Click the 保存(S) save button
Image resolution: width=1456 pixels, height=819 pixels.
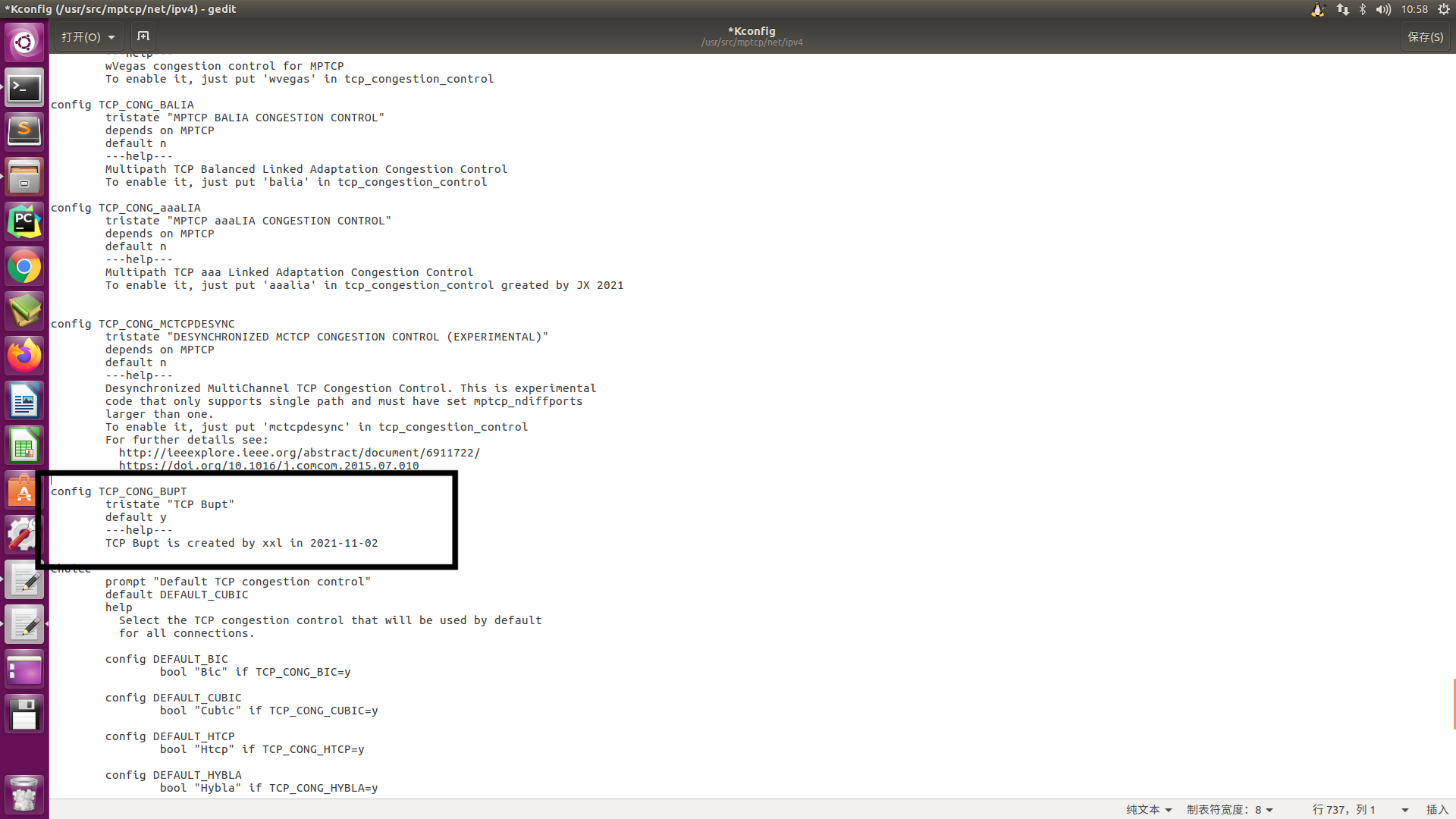[1425, 36]
